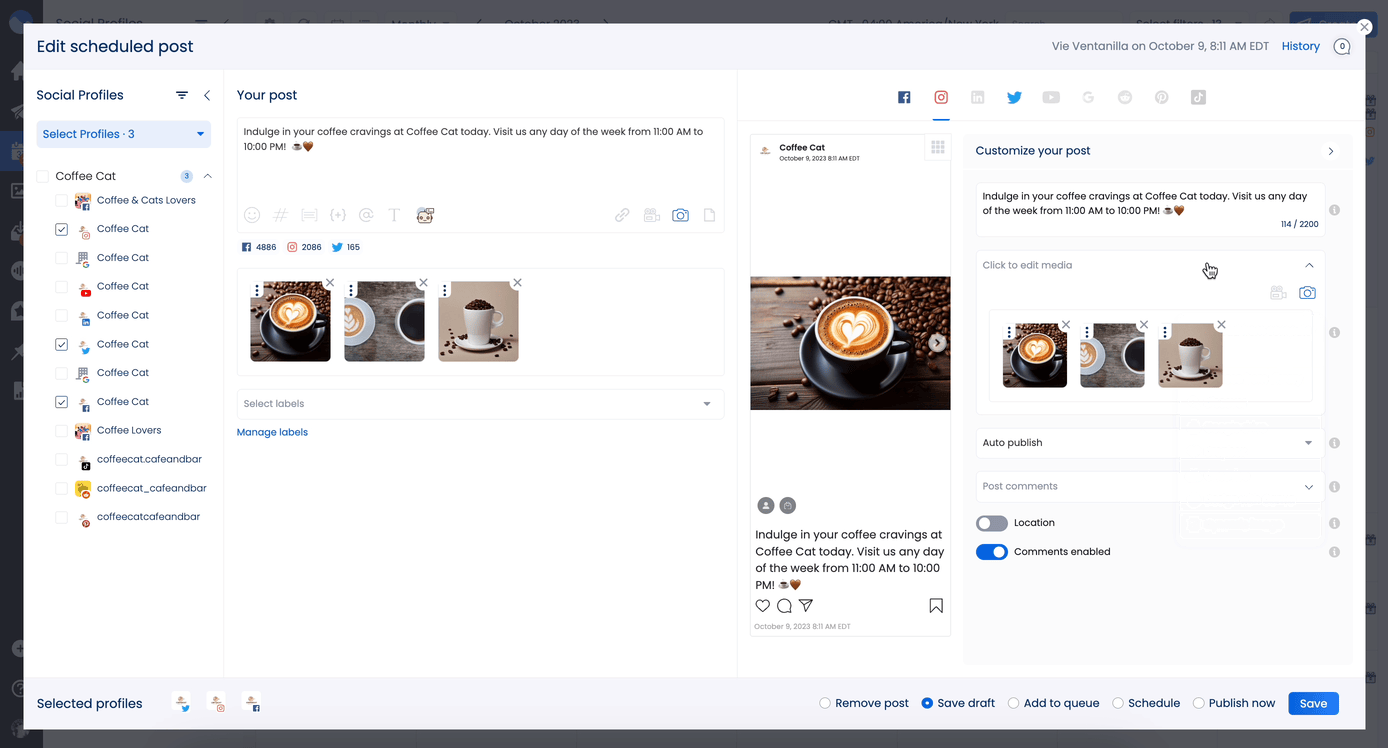Open the History link
Screen dimensions: 1388x748
tap(1301, 46)
